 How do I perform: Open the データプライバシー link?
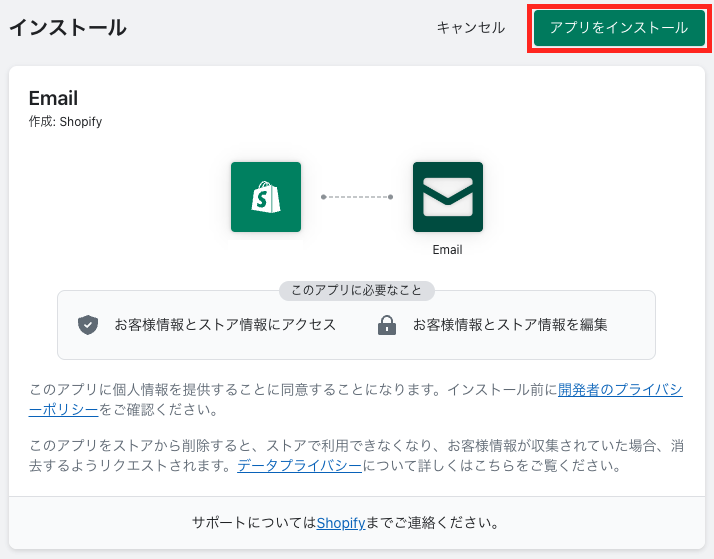click(299, 465)
